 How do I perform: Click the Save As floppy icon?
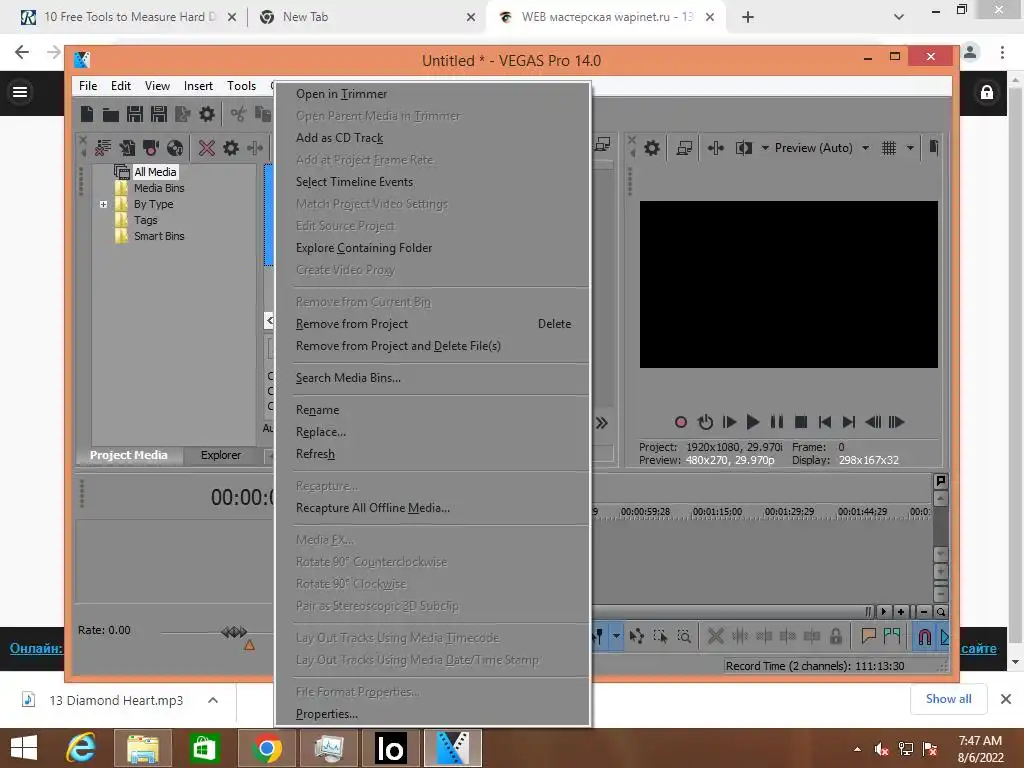(x=159, y=114)
